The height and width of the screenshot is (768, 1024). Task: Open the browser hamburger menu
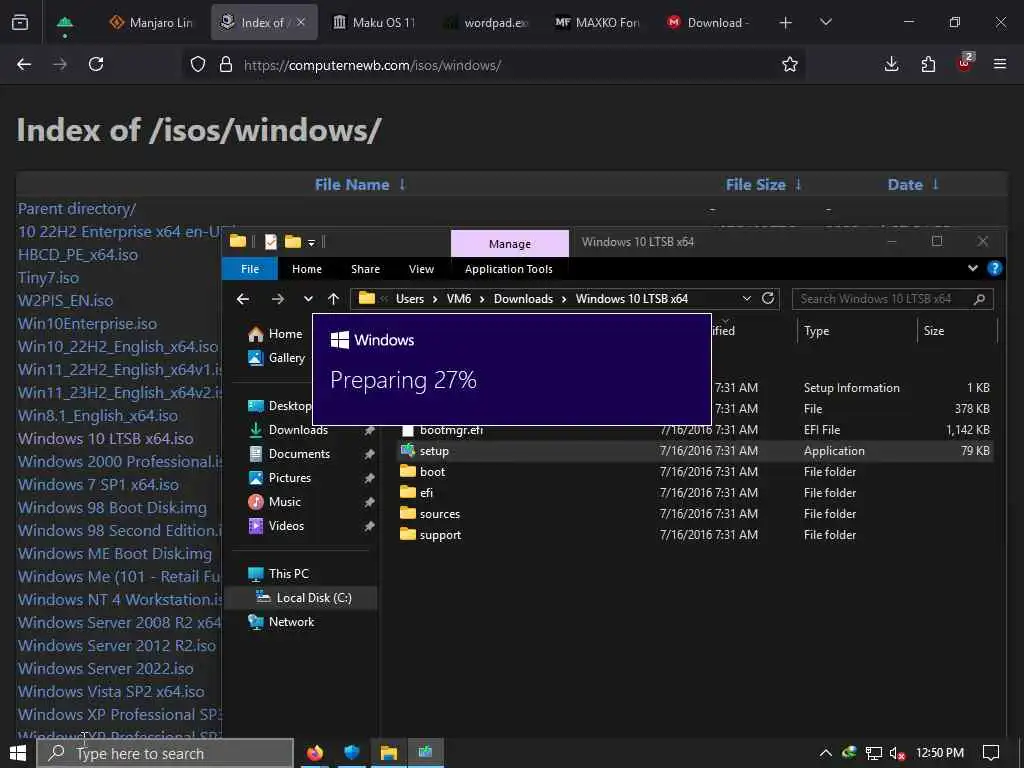pyautogui.click(x=1000, y=64)
